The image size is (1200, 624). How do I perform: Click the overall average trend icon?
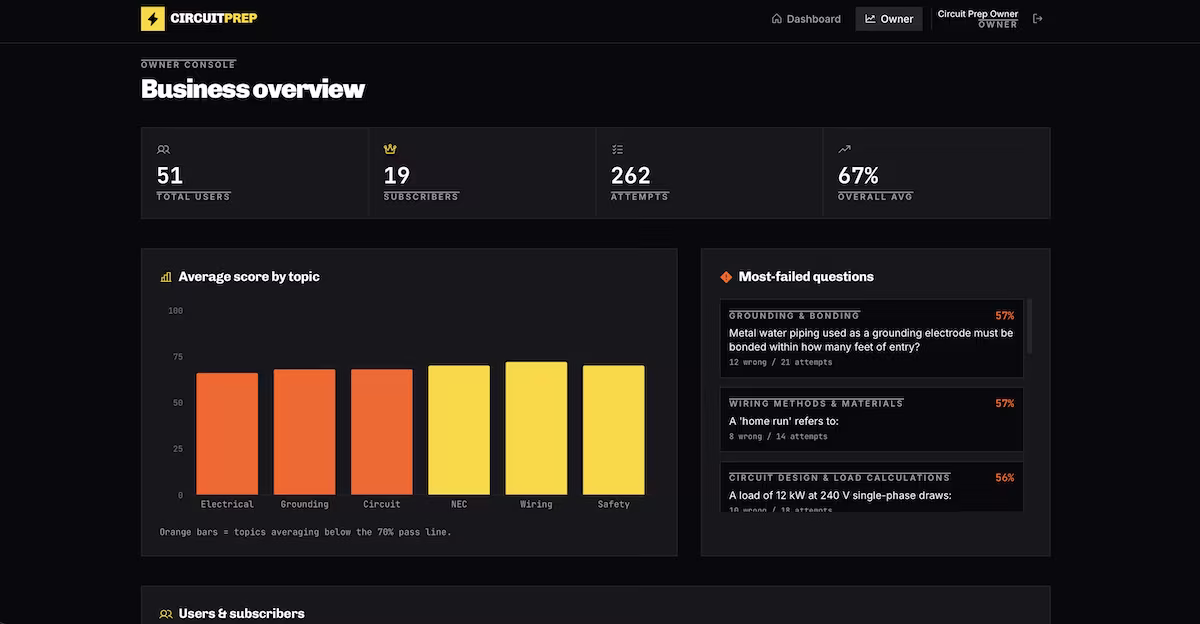pyautogui.click(x=844, y=149)
